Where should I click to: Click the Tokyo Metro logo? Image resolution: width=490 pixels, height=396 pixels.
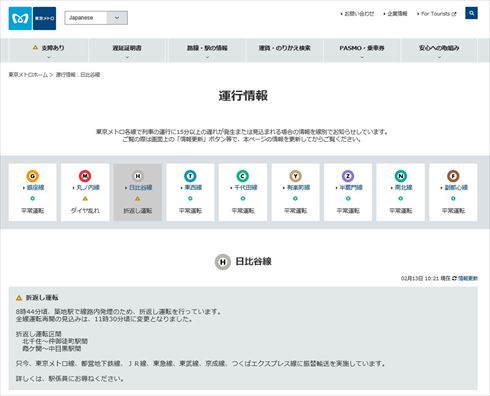[x=32, y=18]
